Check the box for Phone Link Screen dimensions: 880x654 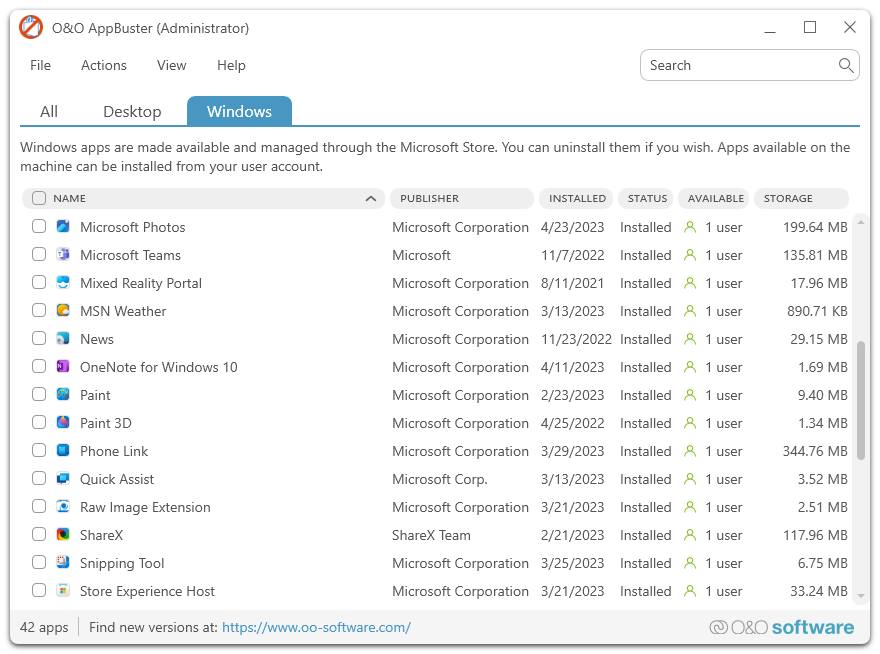coord(39,451)
